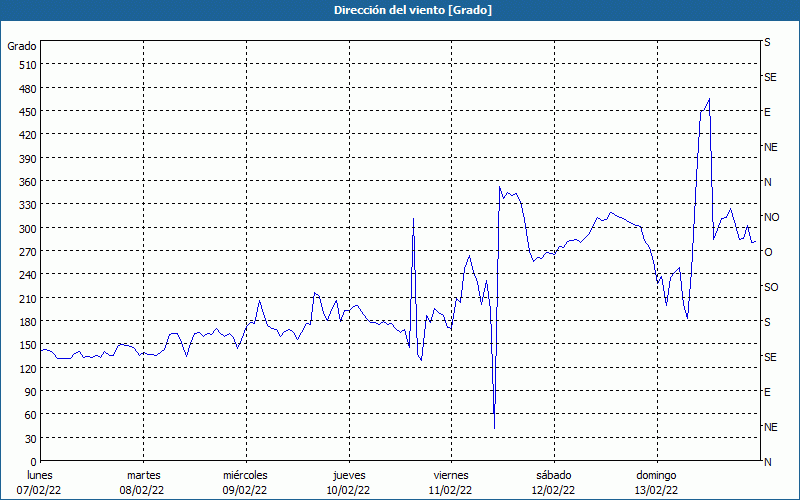Click the date 08/02/22

142,490
